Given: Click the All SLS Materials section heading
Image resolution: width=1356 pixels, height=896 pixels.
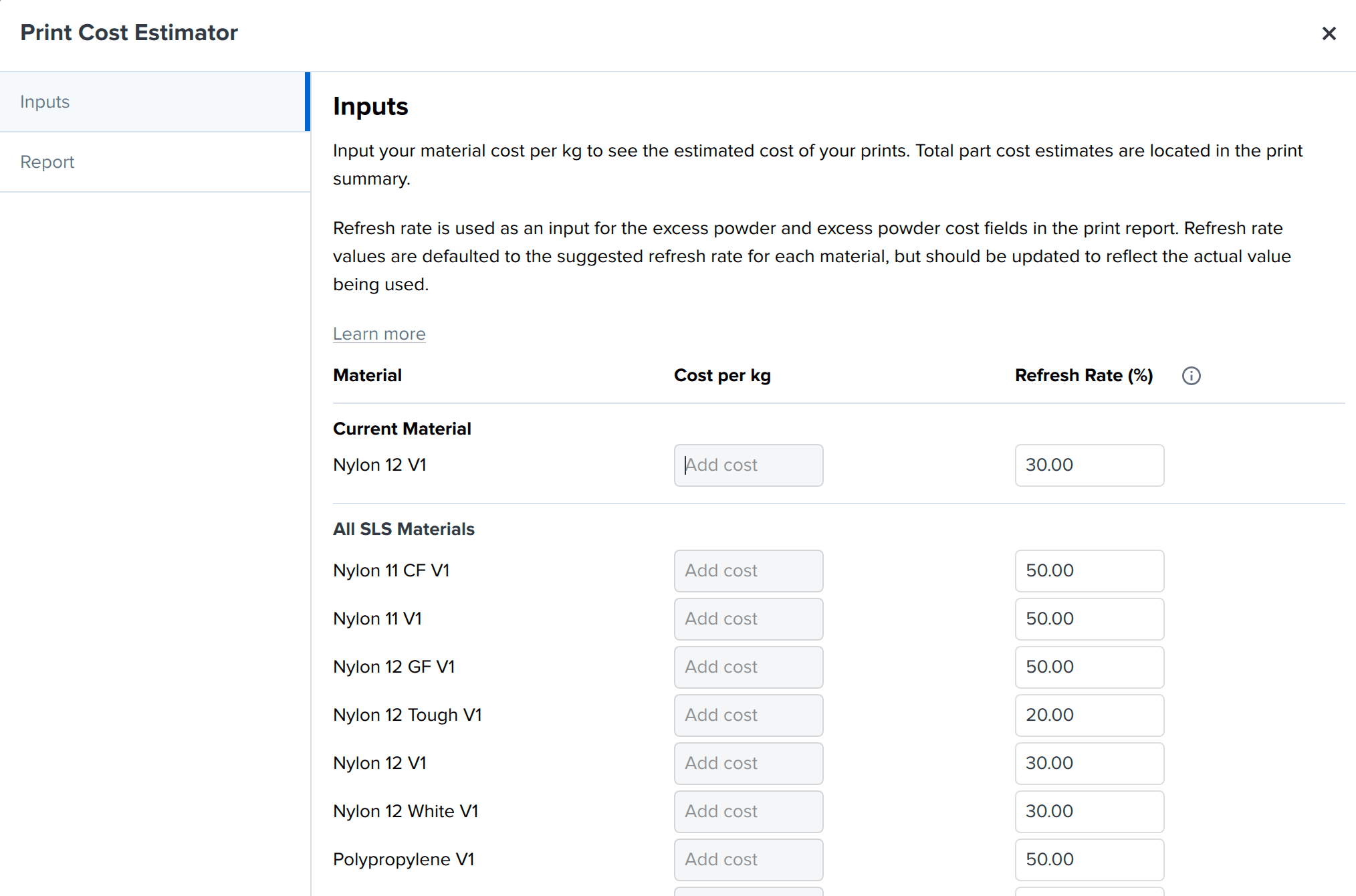Looking at the screenshot, I should point(404,529).
